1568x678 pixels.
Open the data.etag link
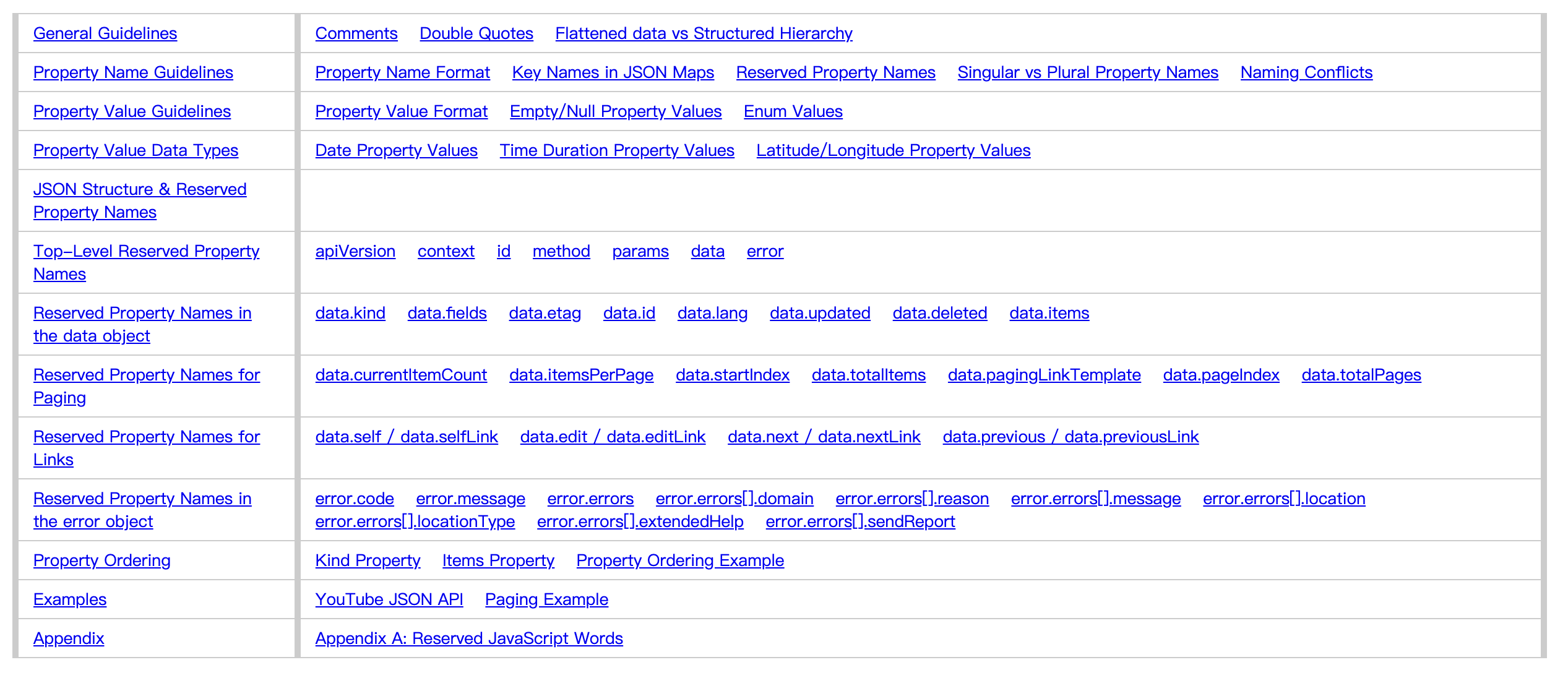(545, 313)
